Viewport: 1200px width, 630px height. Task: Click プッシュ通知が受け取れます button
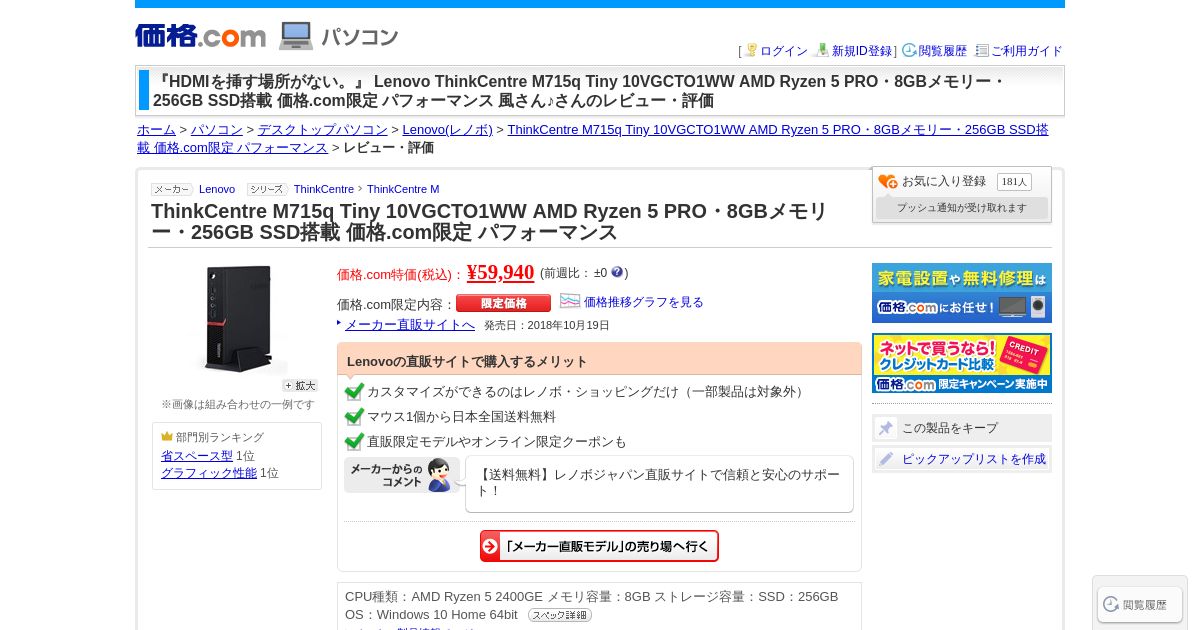(x=962, y=208)
